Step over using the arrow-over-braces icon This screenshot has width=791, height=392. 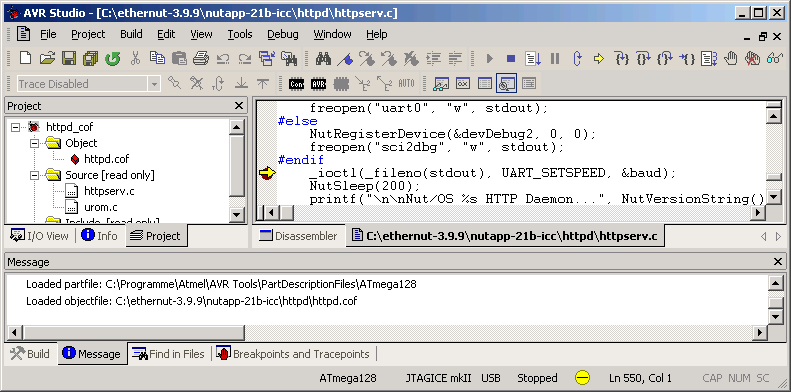(643, 59)
